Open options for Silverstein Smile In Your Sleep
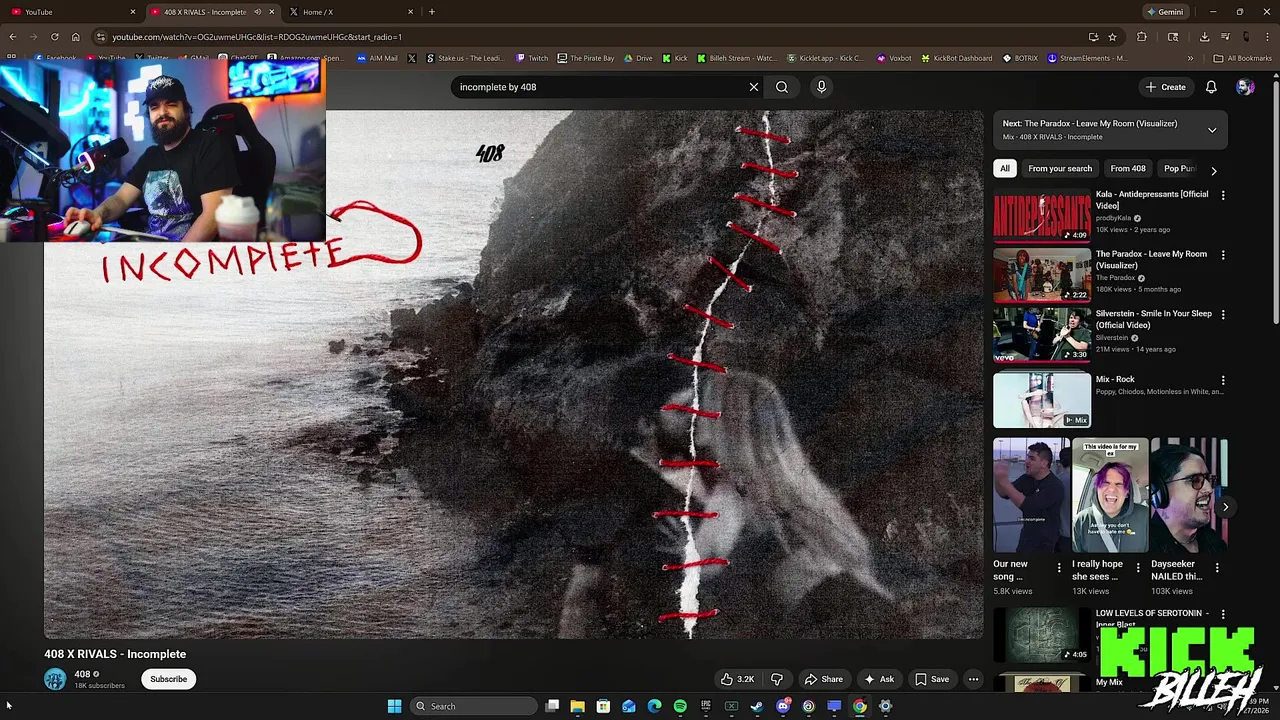Screen dimensions: 1280x720 click(1222, 316)
